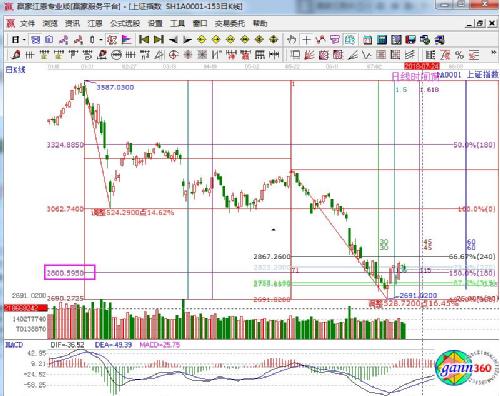
Task: Open the 文件 menu
Action: coord(27,23)
